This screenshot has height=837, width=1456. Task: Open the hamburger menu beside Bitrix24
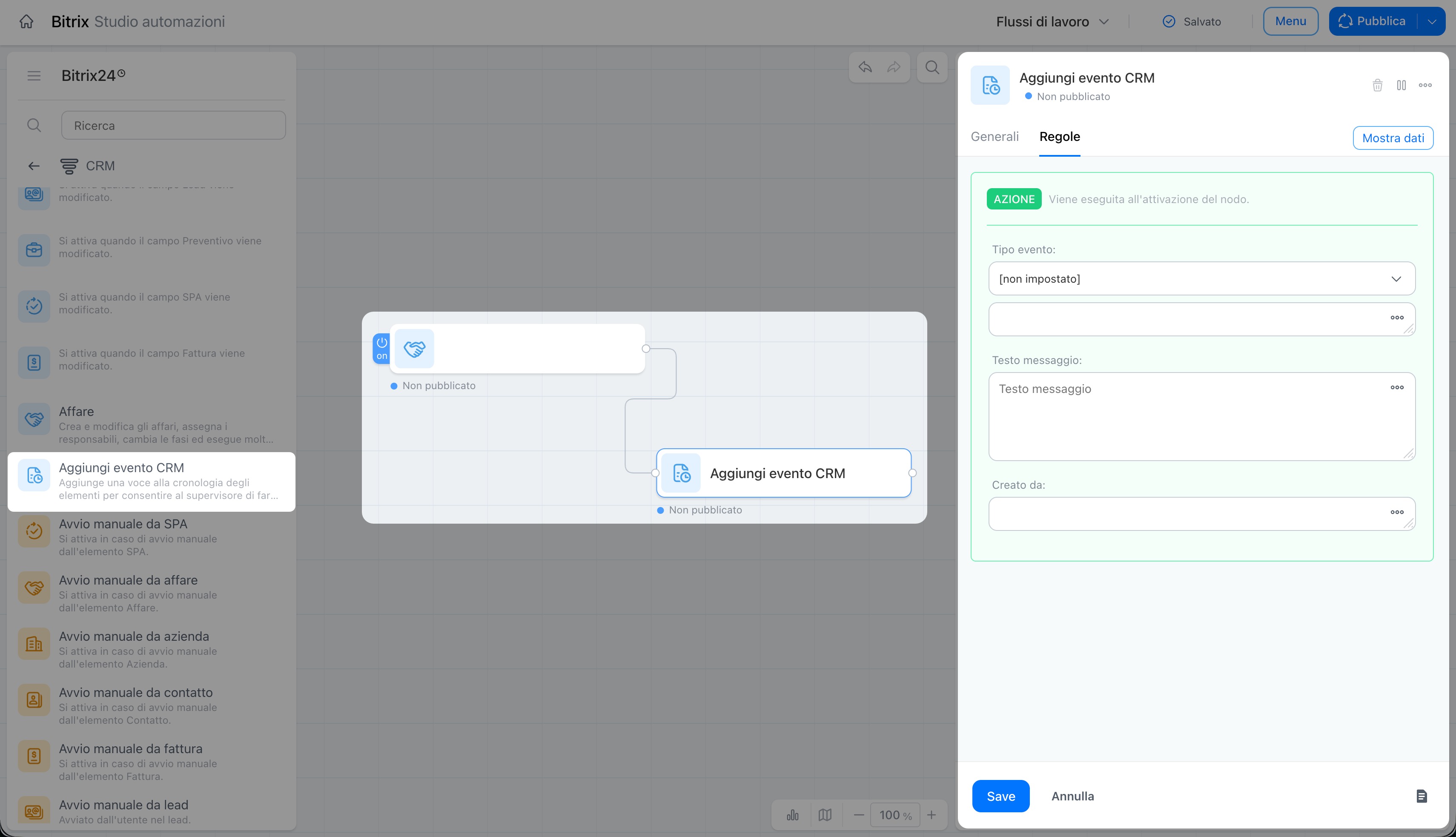point(34,76)
